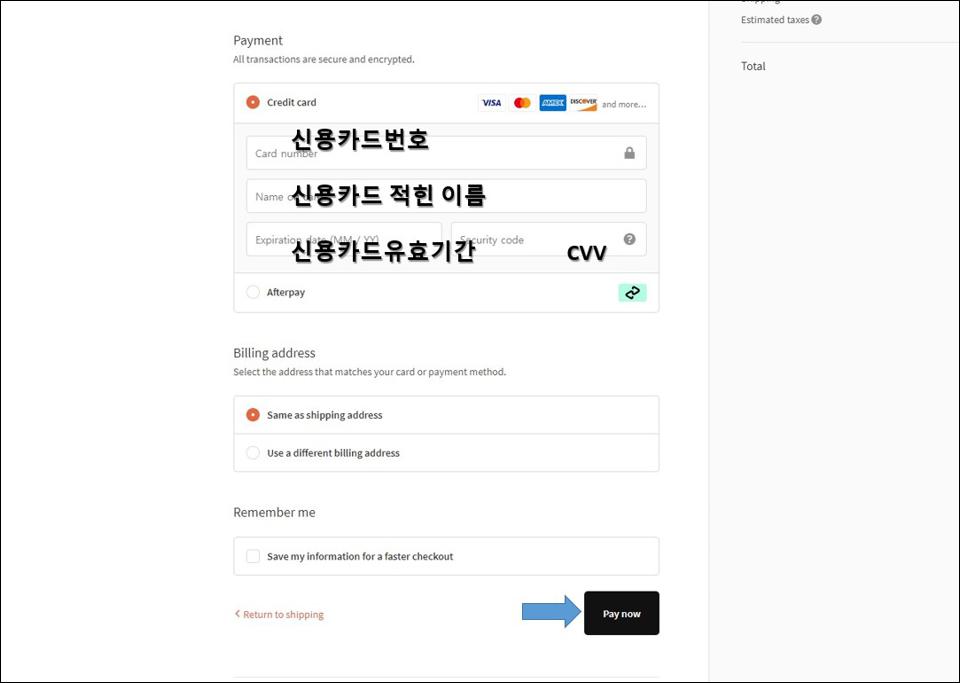Check Save my information for faster checkout
Screen dimensions: 960x683
(x=253, y=556)
